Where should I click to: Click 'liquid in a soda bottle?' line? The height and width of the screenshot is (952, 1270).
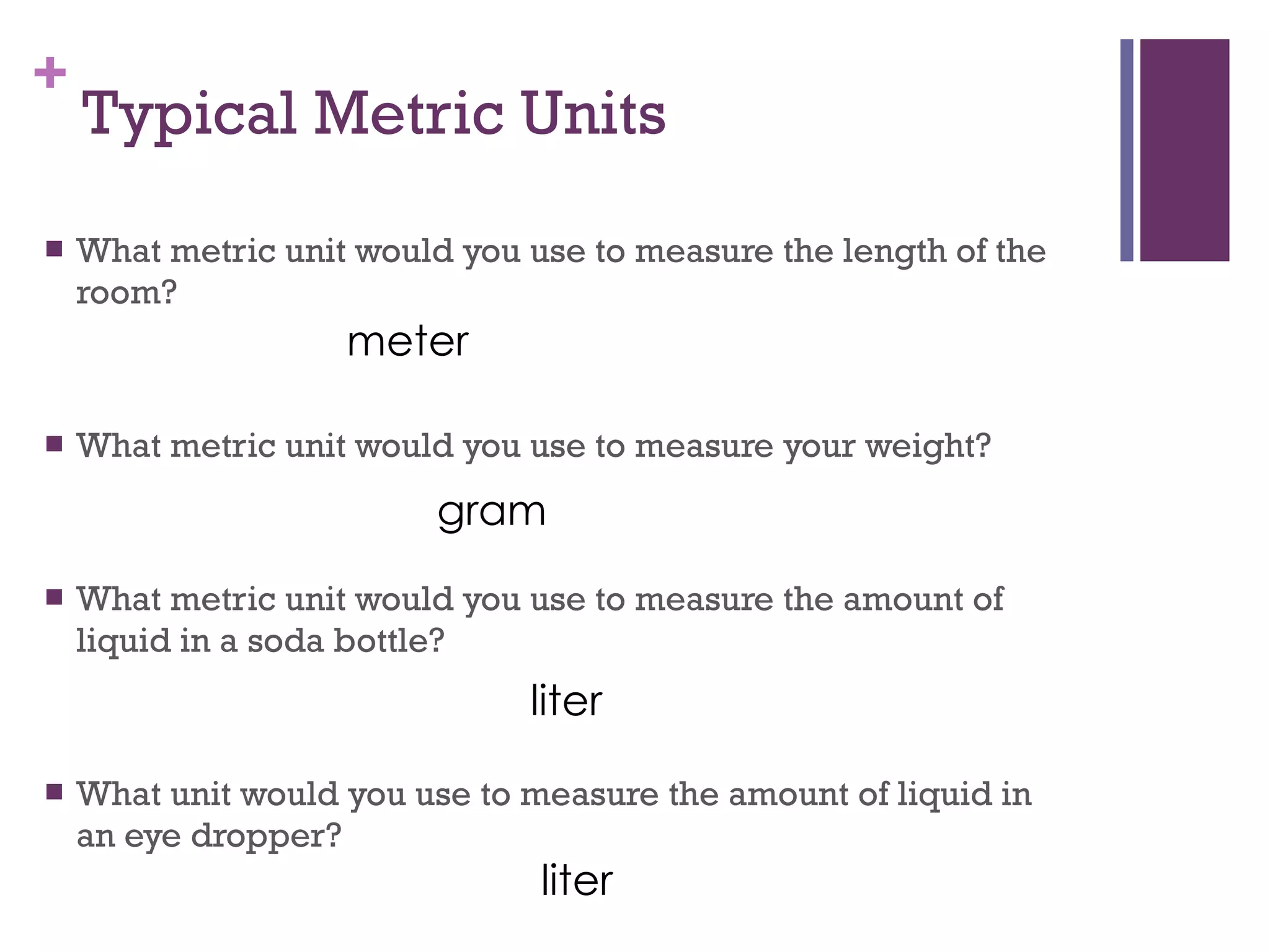click(x=260, y=640)
